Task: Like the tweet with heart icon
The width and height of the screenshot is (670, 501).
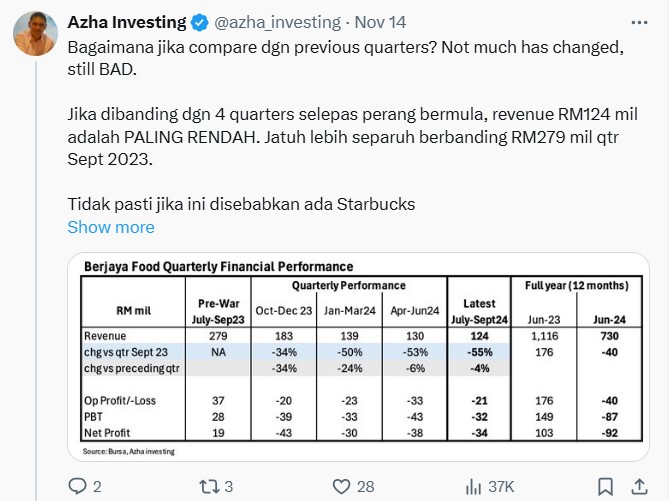Action: 341,486
